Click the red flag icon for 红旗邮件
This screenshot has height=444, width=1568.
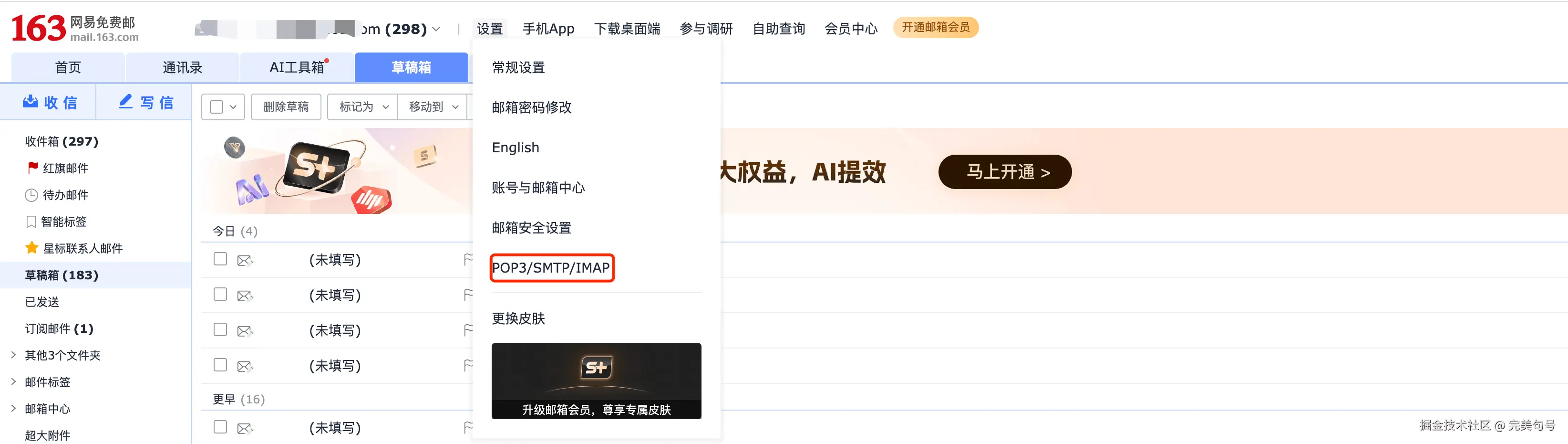click(x=33, y=168)
